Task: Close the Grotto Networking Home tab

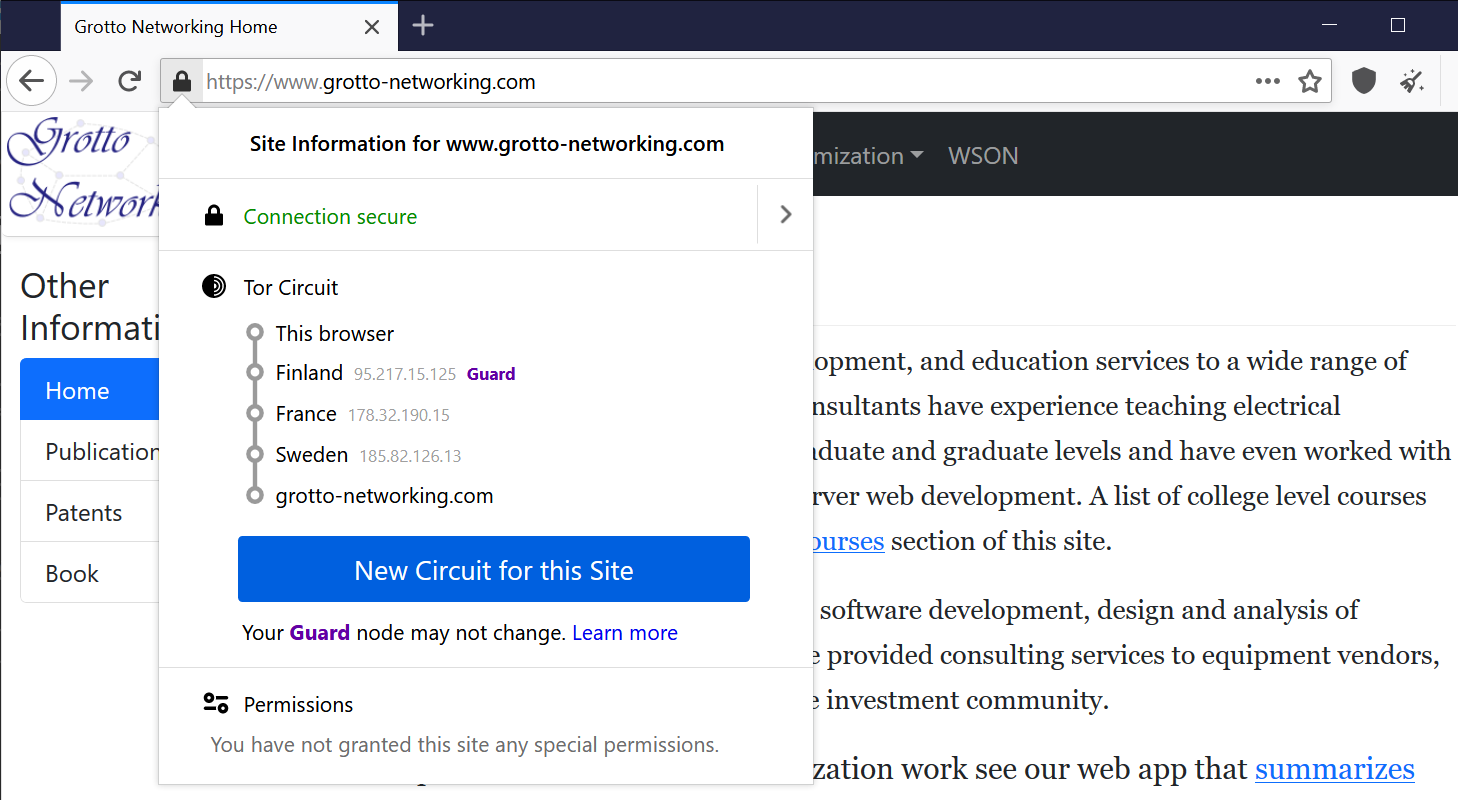Action: (x=372, y=27)
